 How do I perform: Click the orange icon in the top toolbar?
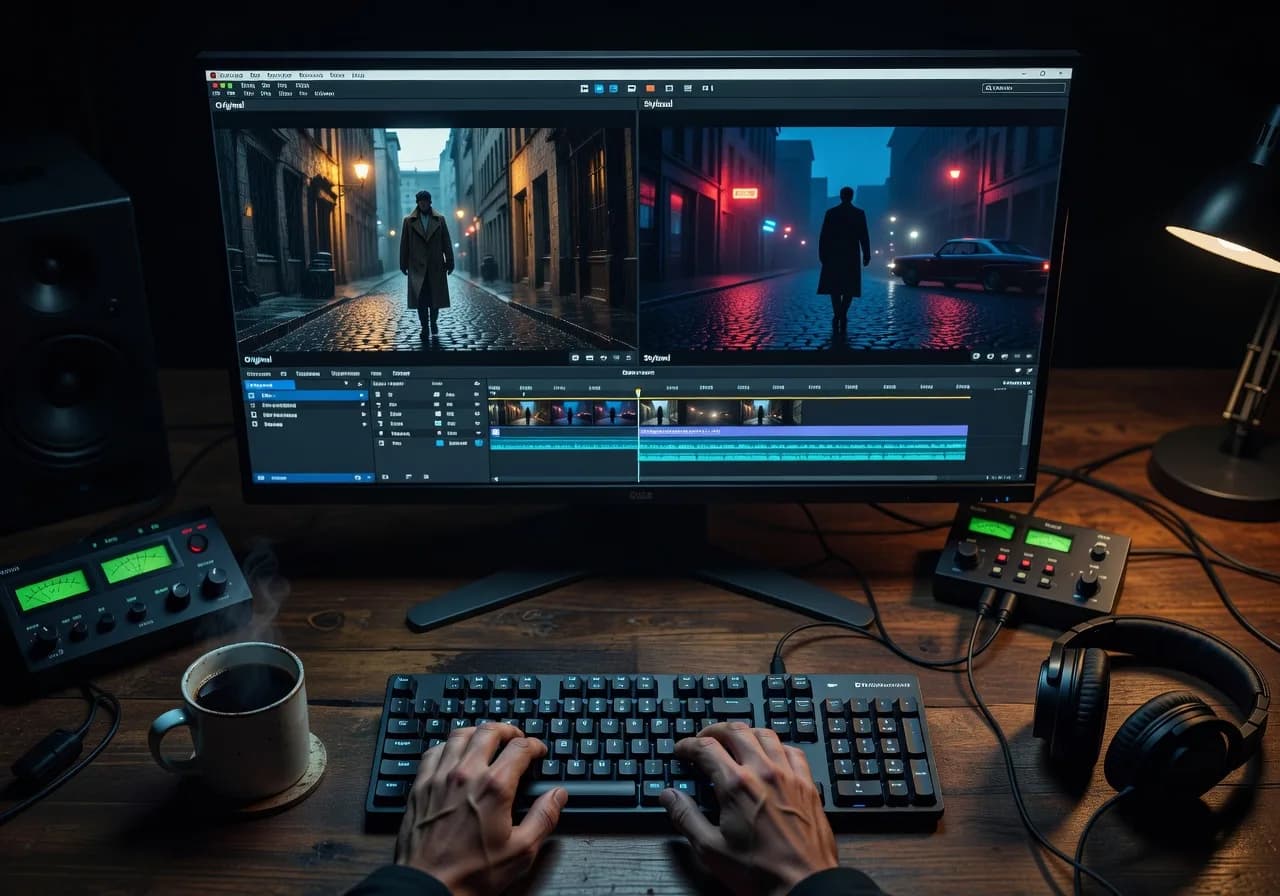(650, 89)
